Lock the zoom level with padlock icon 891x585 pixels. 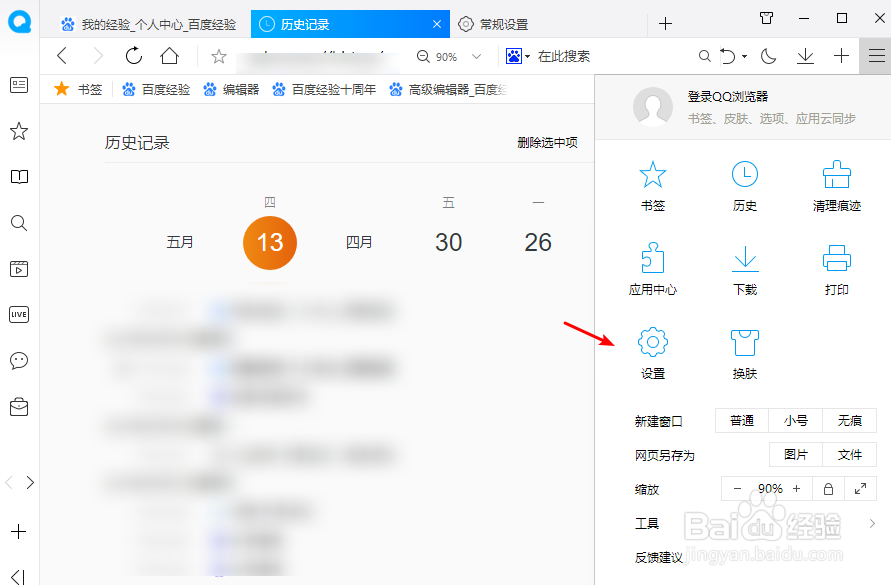[x=827, y=489]
